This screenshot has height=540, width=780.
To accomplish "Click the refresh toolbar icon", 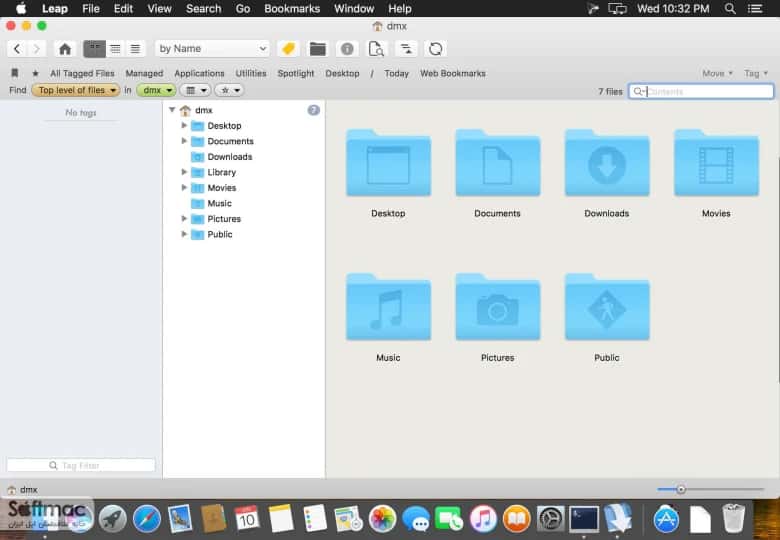I will click(435, 49).
